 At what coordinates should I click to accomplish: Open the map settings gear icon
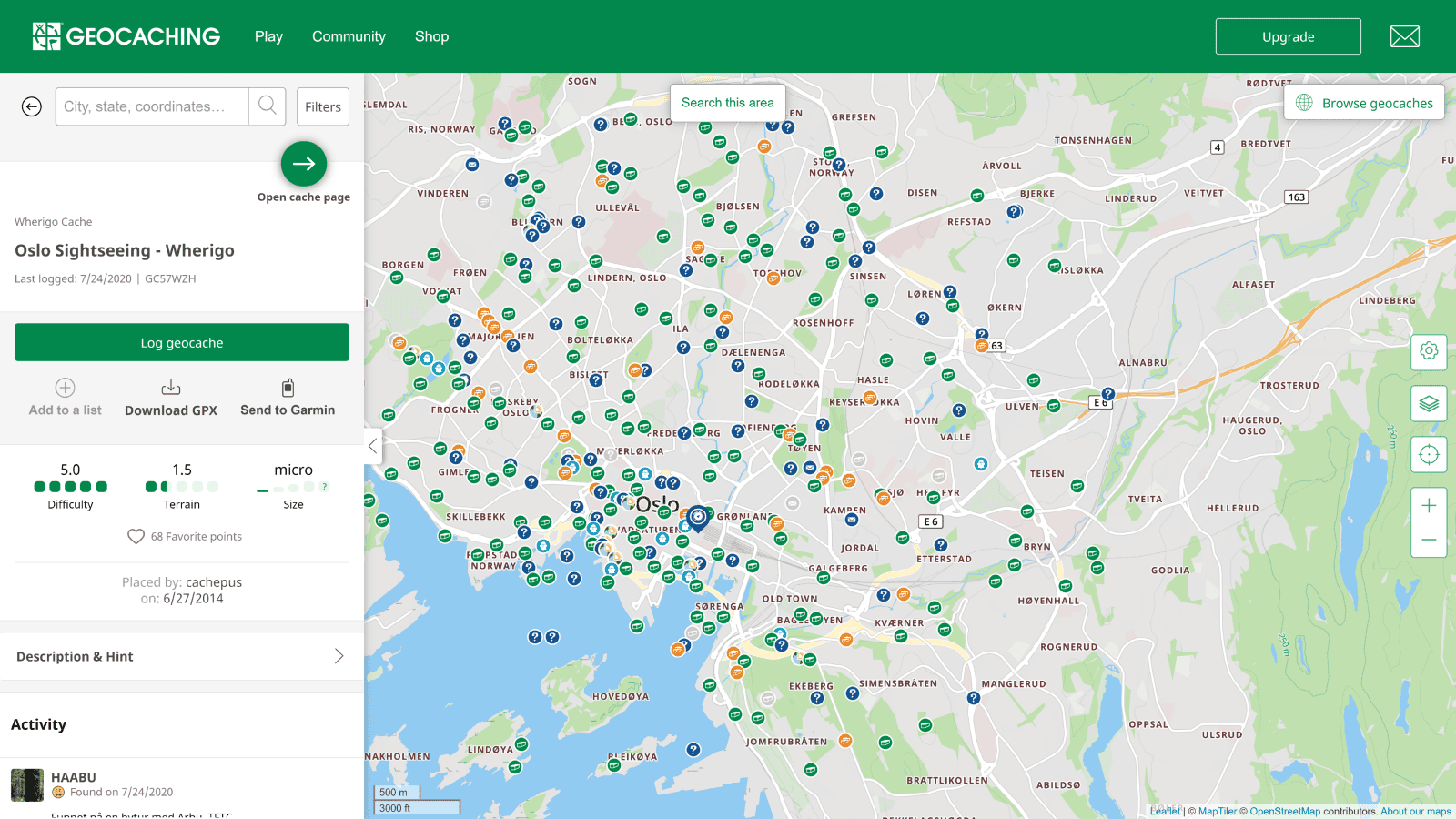click(x=1429, y=351)
